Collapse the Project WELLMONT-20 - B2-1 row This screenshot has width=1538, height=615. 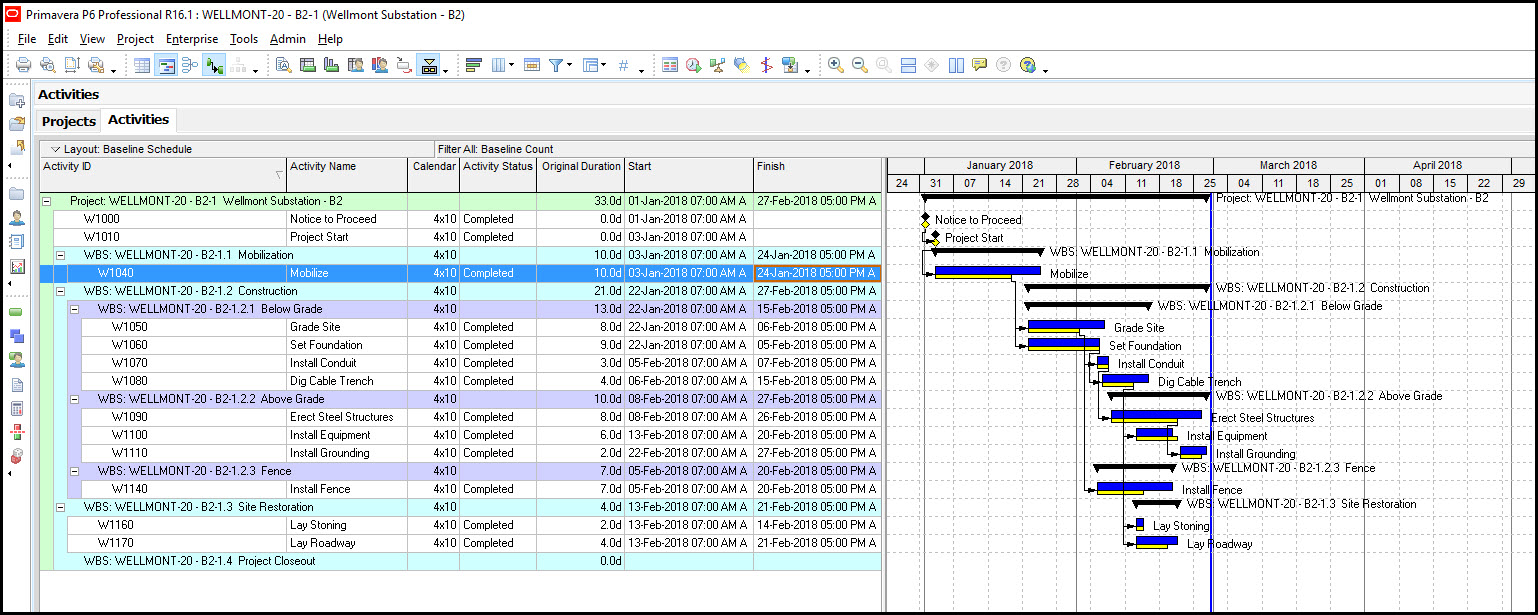pos(46,201)
